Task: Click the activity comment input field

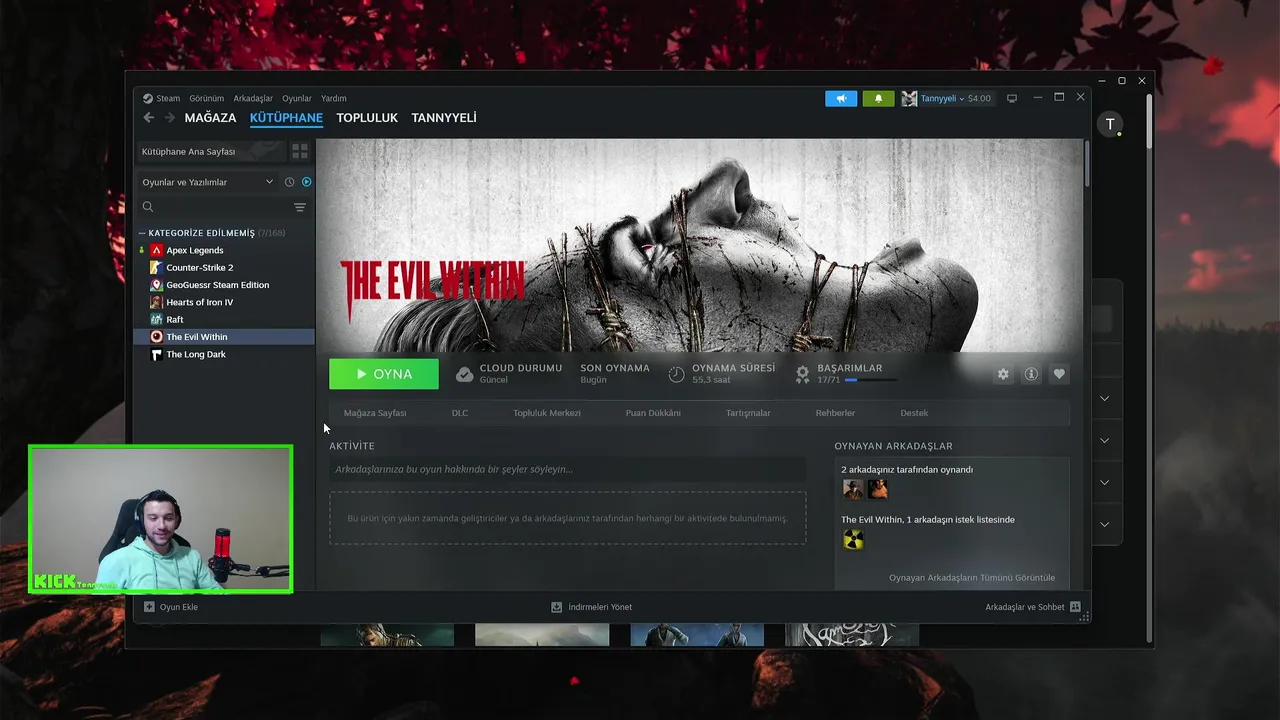Action: (567, 469)
